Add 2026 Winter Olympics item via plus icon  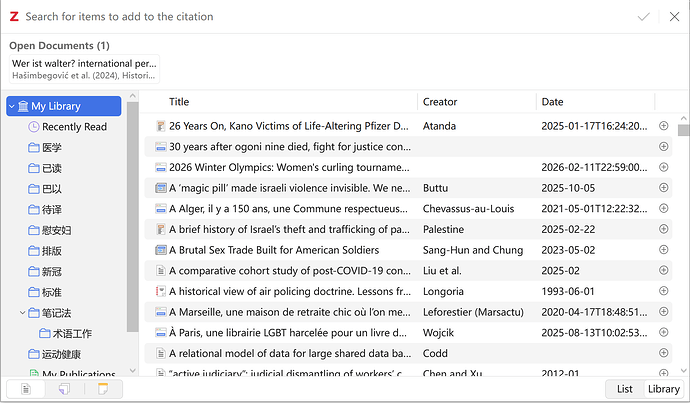664,167
